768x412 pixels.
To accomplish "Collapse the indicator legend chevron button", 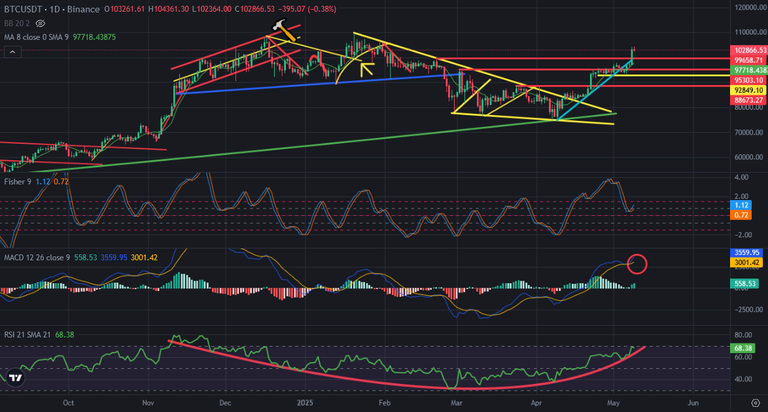I will click(12, 52).
